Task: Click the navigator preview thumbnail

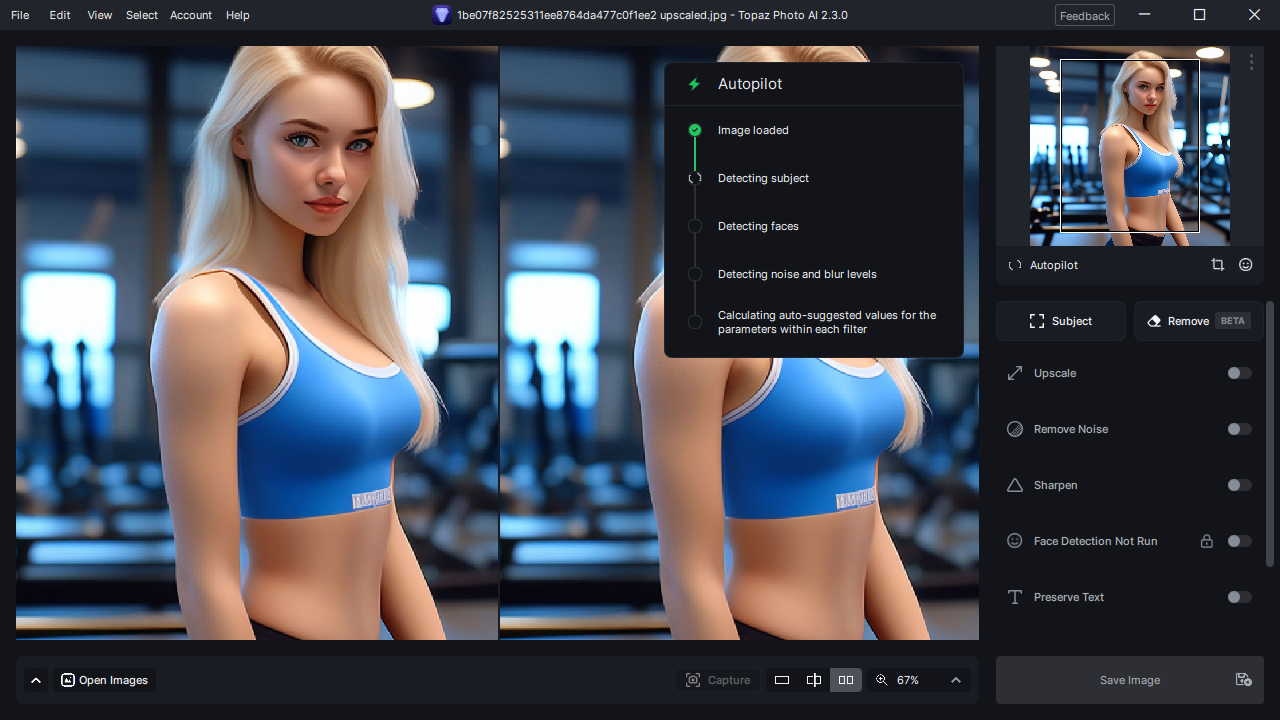Action: click(x=1130, y=146)
